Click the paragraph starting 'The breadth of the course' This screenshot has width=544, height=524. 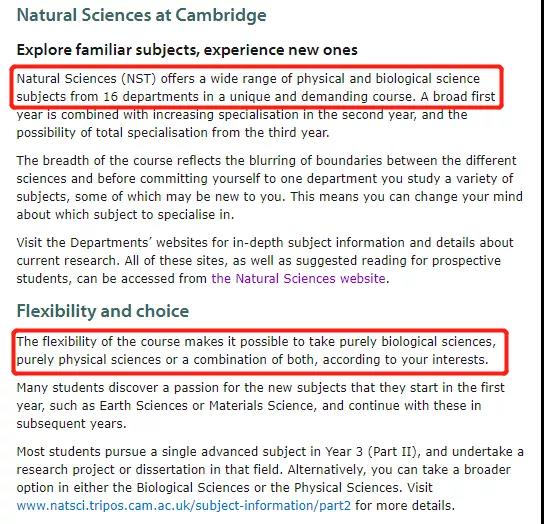[x=270, y=187]
